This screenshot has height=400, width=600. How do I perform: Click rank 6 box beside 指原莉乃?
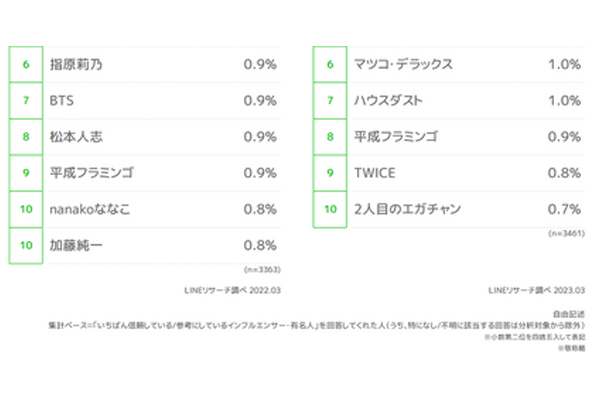tap(26, 64)
